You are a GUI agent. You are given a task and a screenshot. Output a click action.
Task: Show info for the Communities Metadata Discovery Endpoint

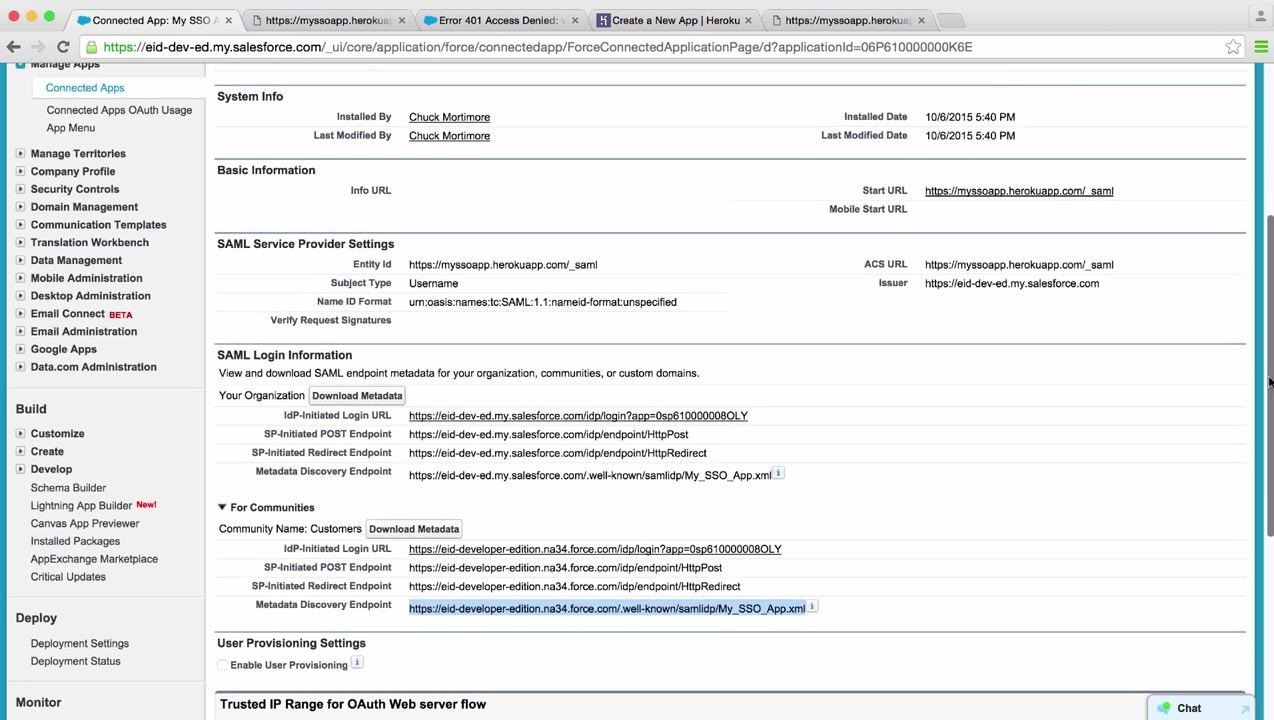pos(813,606)
